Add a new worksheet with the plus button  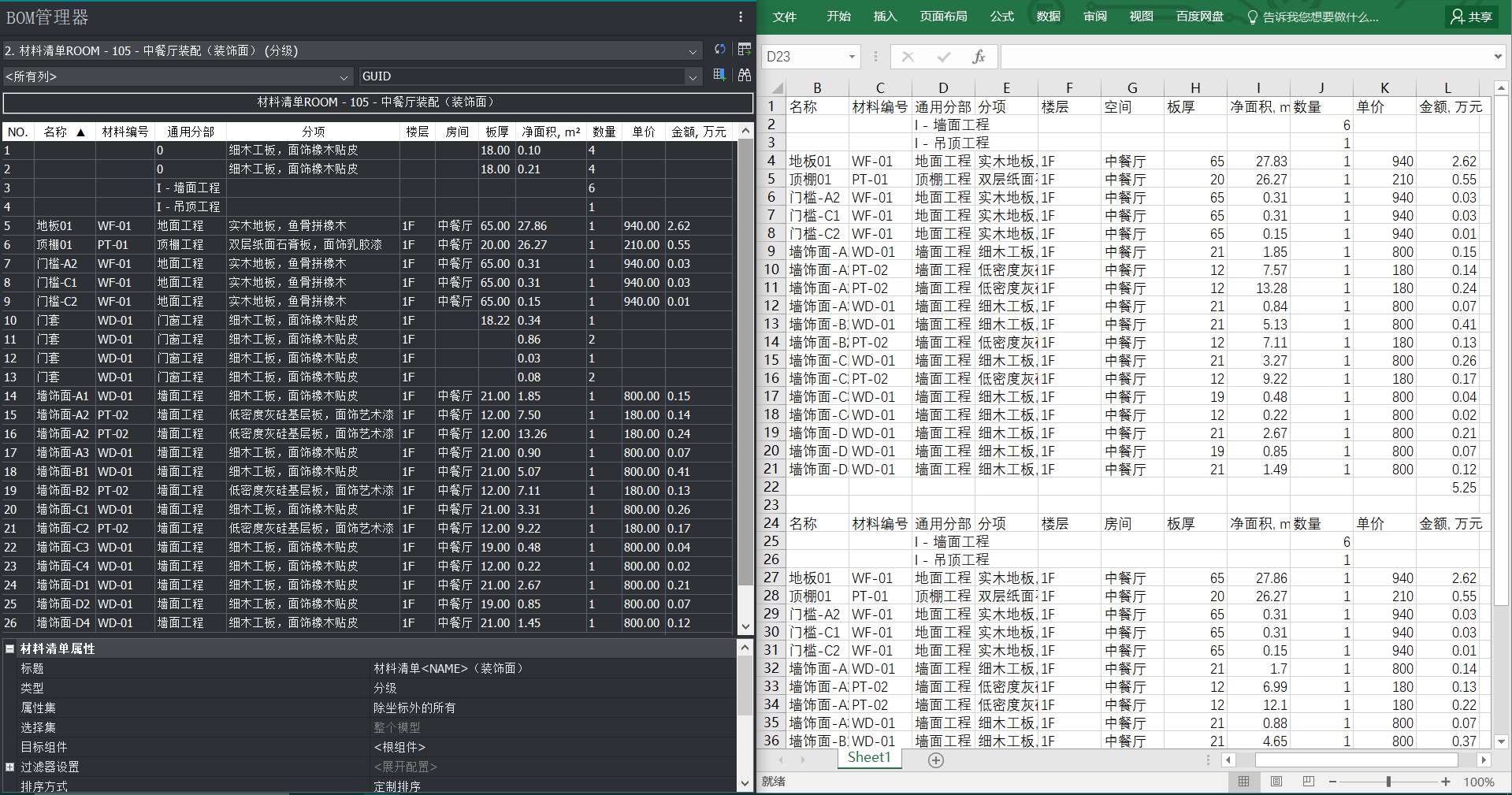click(x=935, y=760)
